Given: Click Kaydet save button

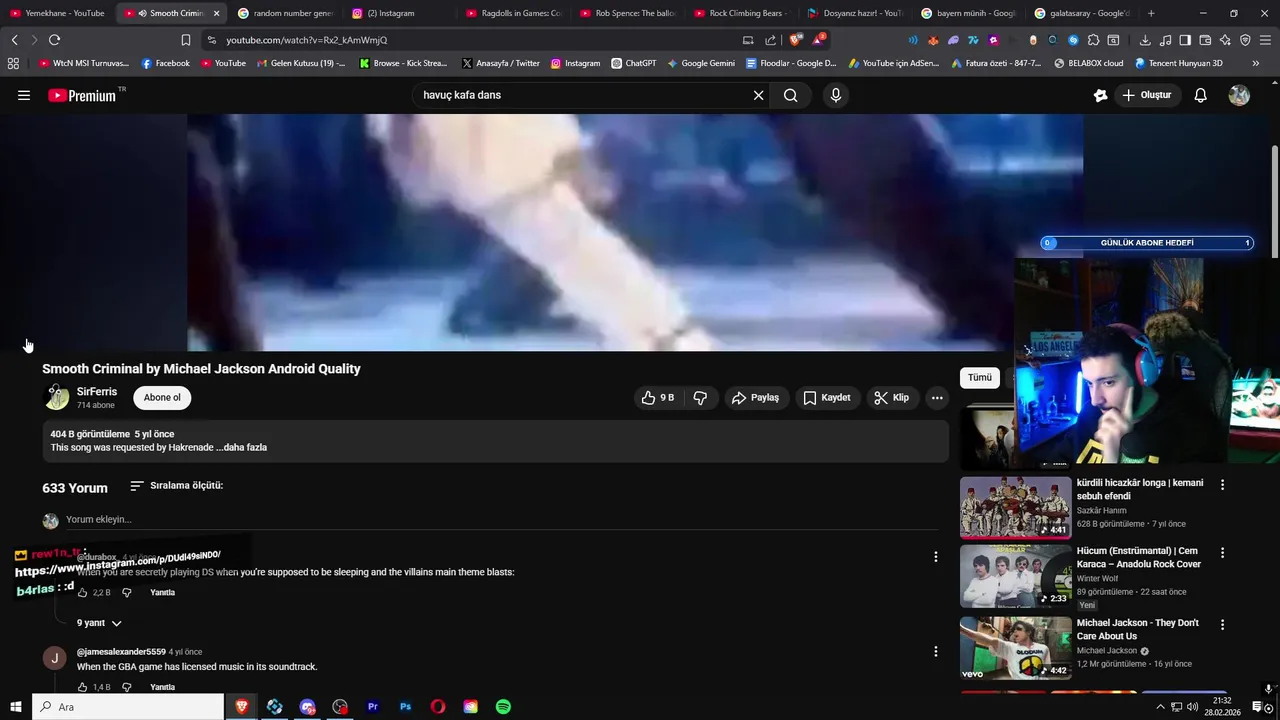Looking at the screenshot, I should [827, 397].
